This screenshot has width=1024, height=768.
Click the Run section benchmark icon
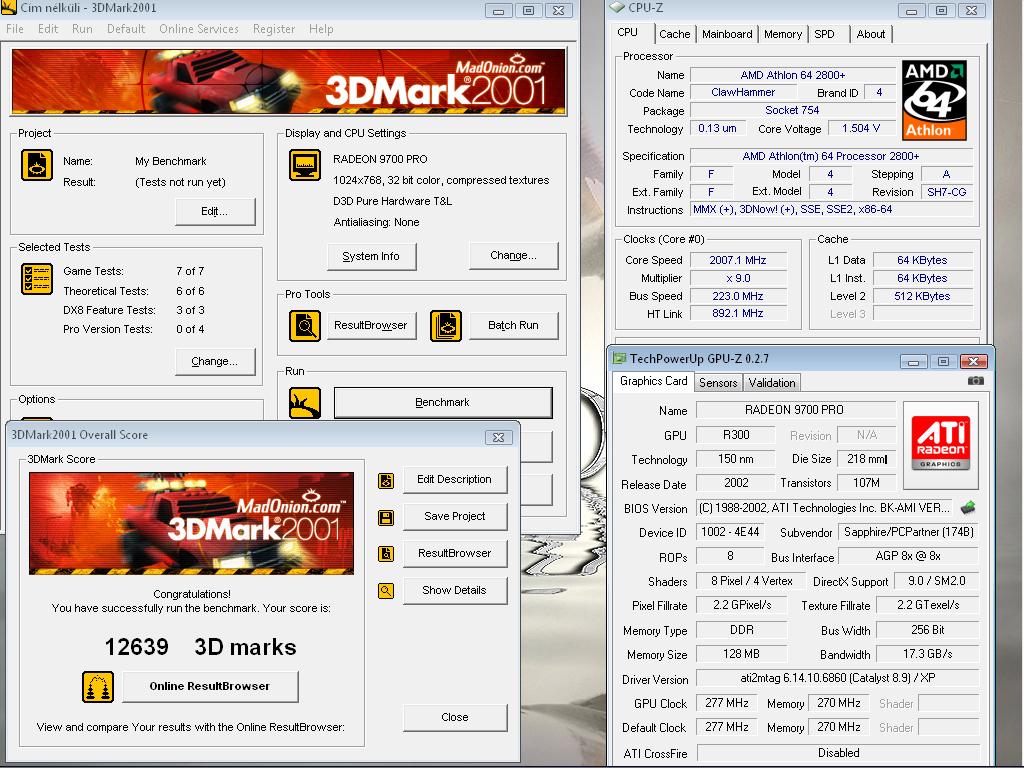305,403
